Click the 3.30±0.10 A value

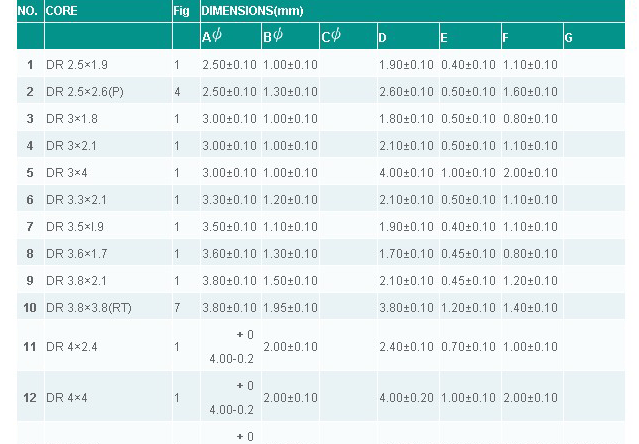coord(229,200)
